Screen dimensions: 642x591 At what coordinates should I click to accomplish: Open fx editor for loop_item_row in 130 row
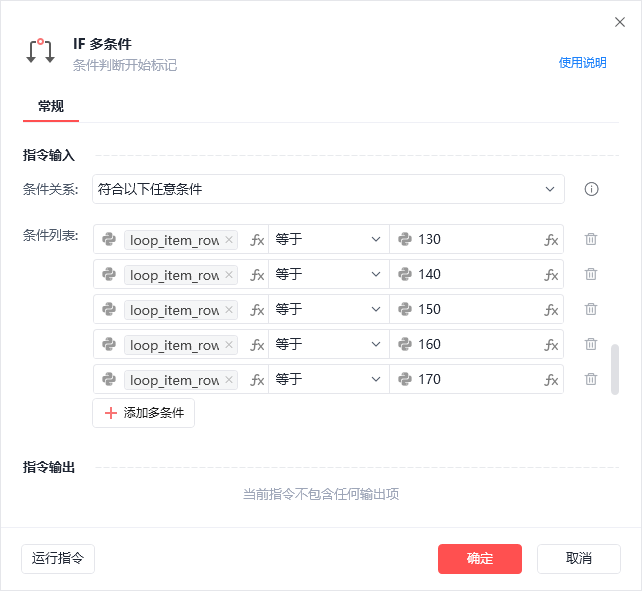pos(257,240)
